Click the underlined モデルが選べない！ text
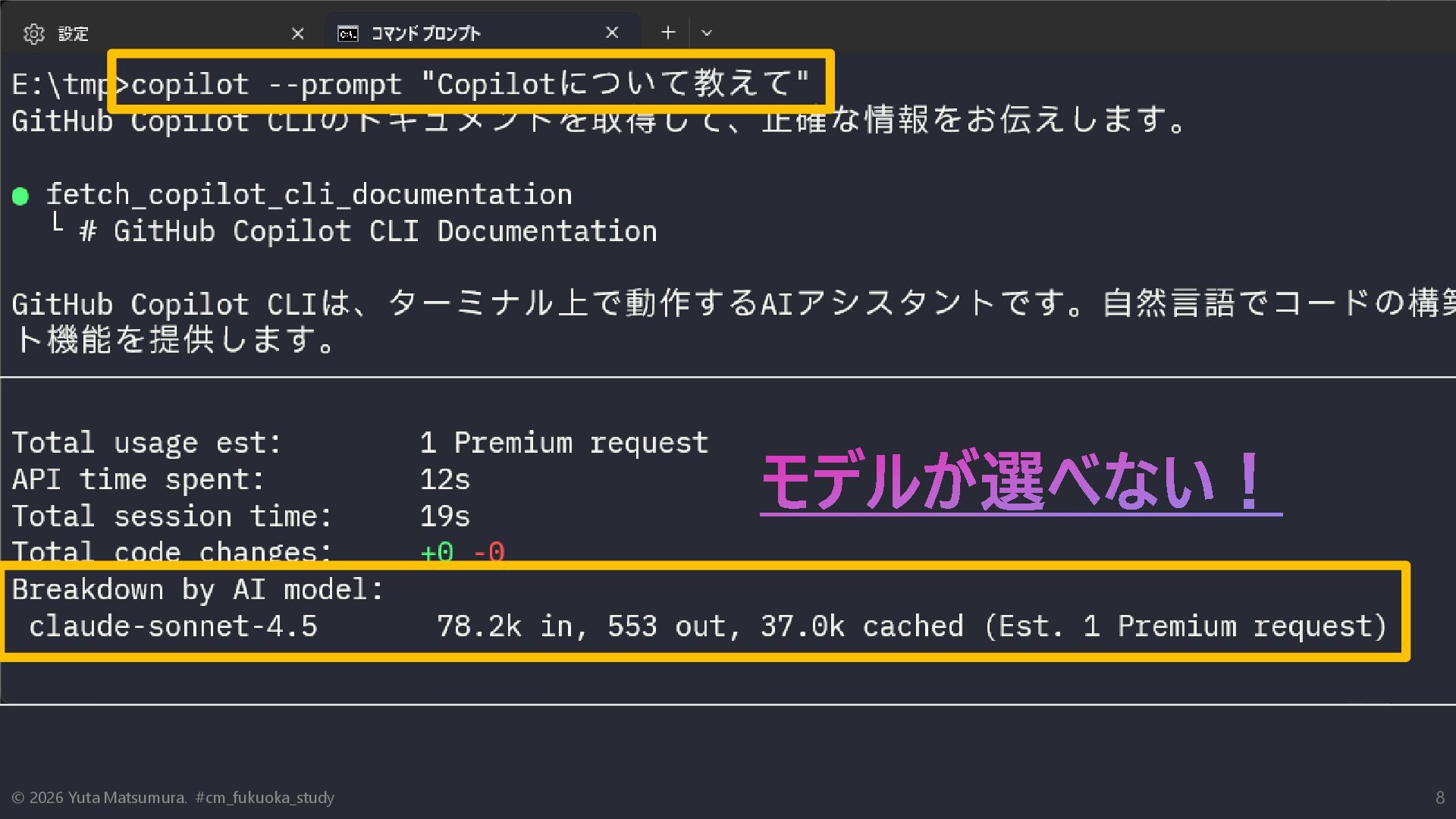Viewport: 1456px width, 819px height. point(1012,482)
